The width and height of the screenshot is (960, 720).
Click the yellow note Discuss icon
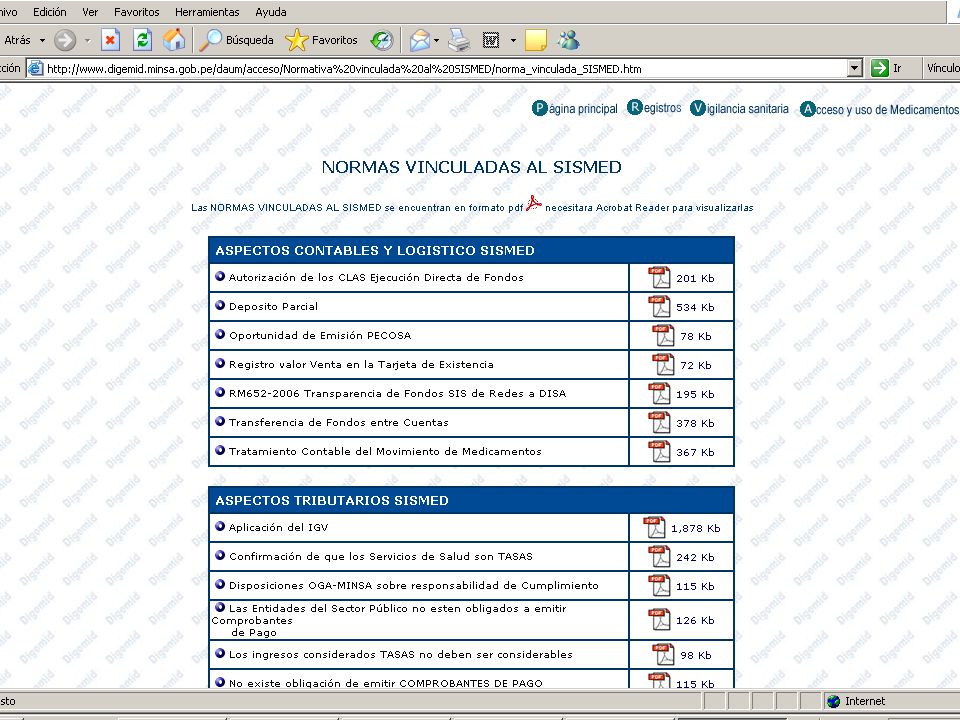tap(536, 40)
